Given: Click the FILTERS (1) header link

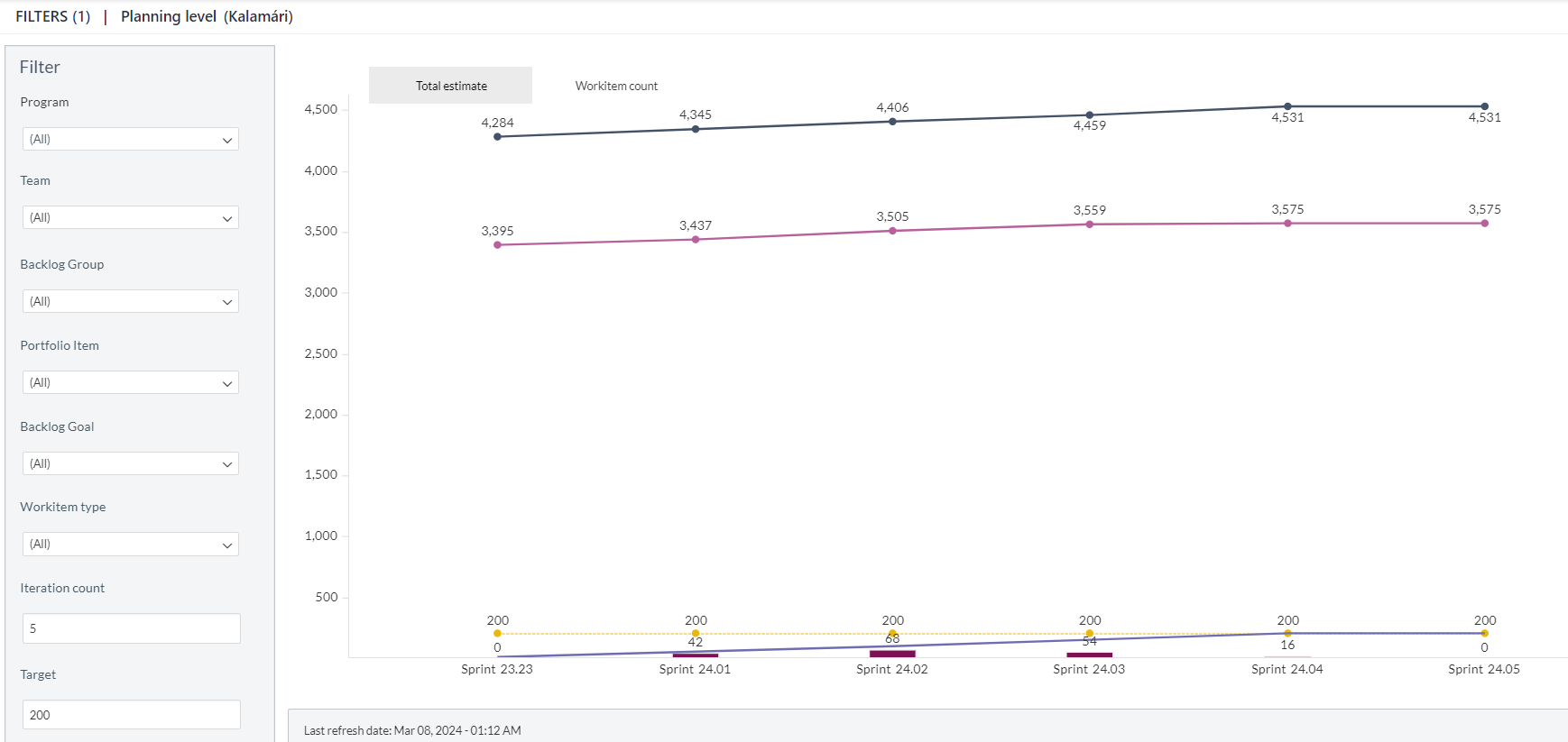Looking at the screenshot, I should 53,16.
